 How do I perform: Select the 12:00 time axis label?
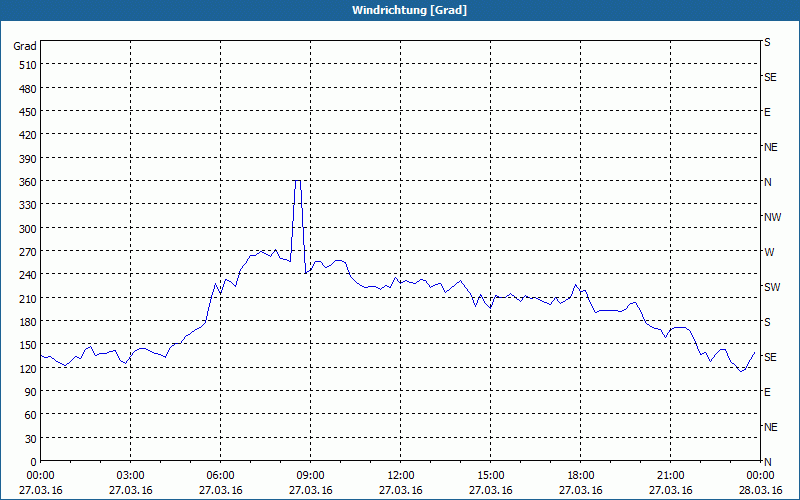401,476
